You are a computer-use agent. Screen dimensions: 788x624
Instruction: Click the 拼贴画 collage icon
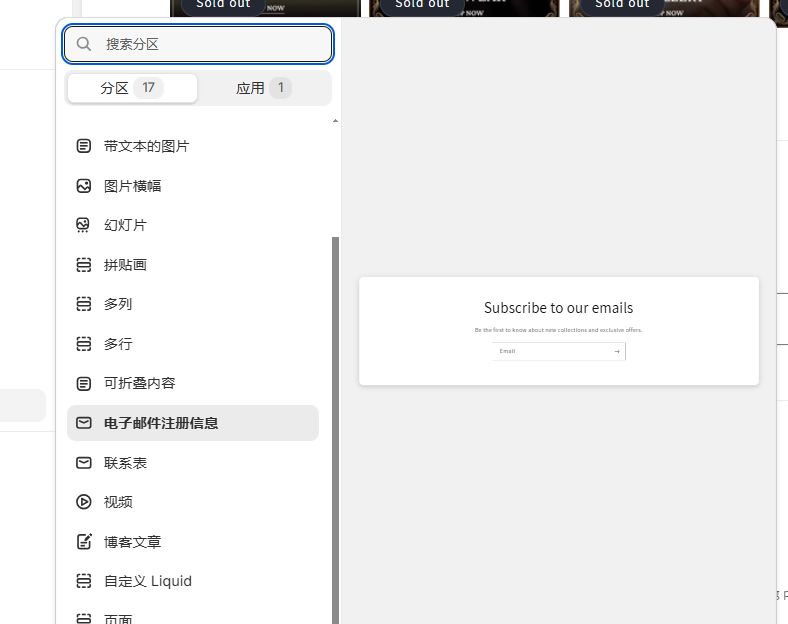[83, 265]
